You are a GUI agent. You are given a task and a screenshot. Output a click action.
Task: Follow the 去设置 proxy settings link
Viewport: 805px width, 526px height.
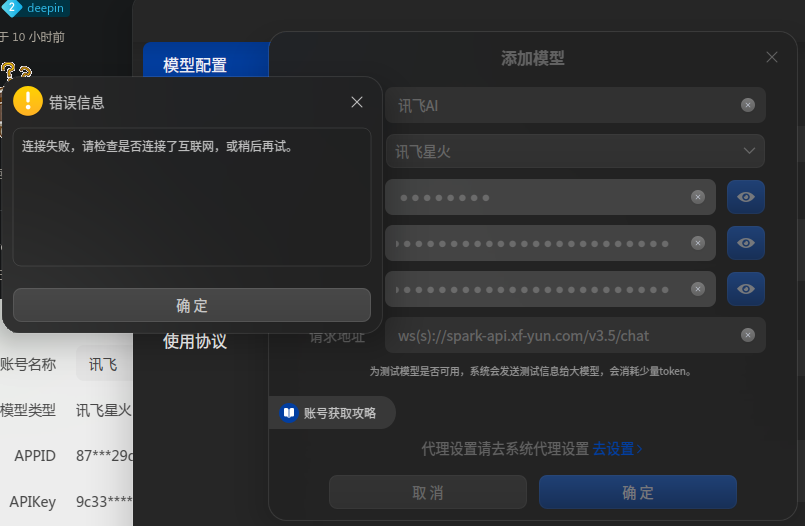point(618,449)
